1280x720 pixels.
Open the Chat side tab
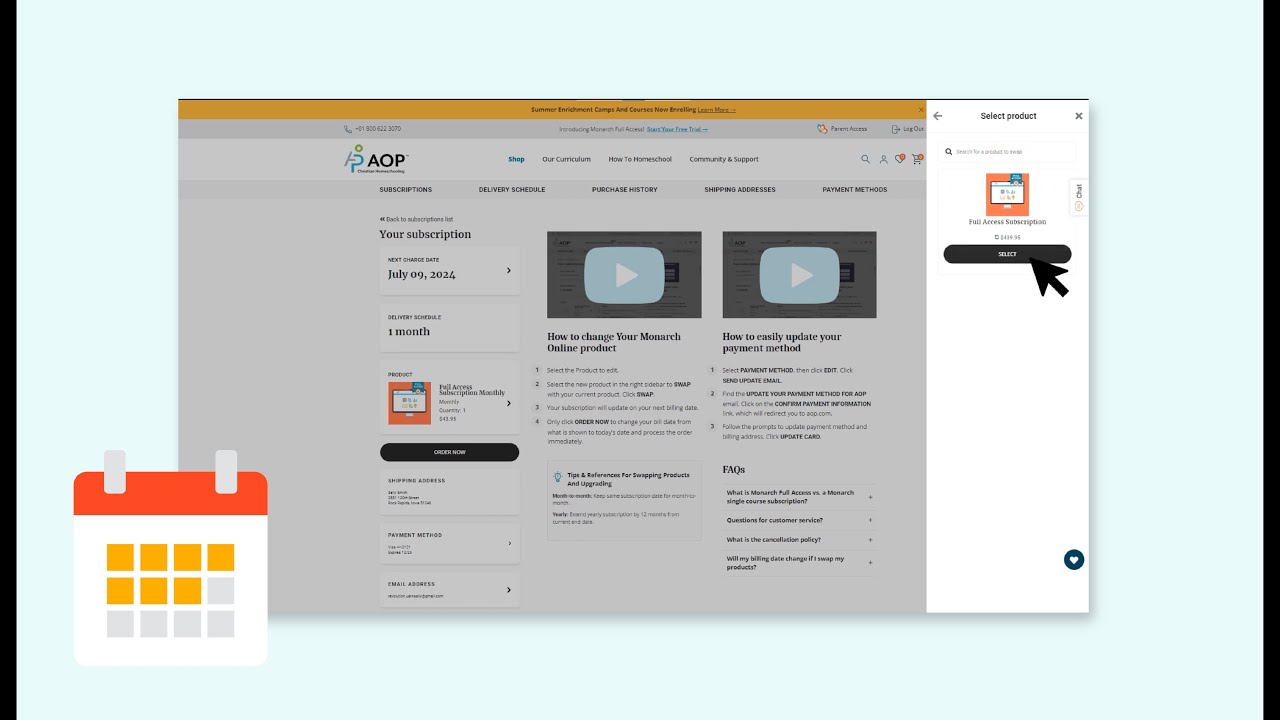(1079, 197)
